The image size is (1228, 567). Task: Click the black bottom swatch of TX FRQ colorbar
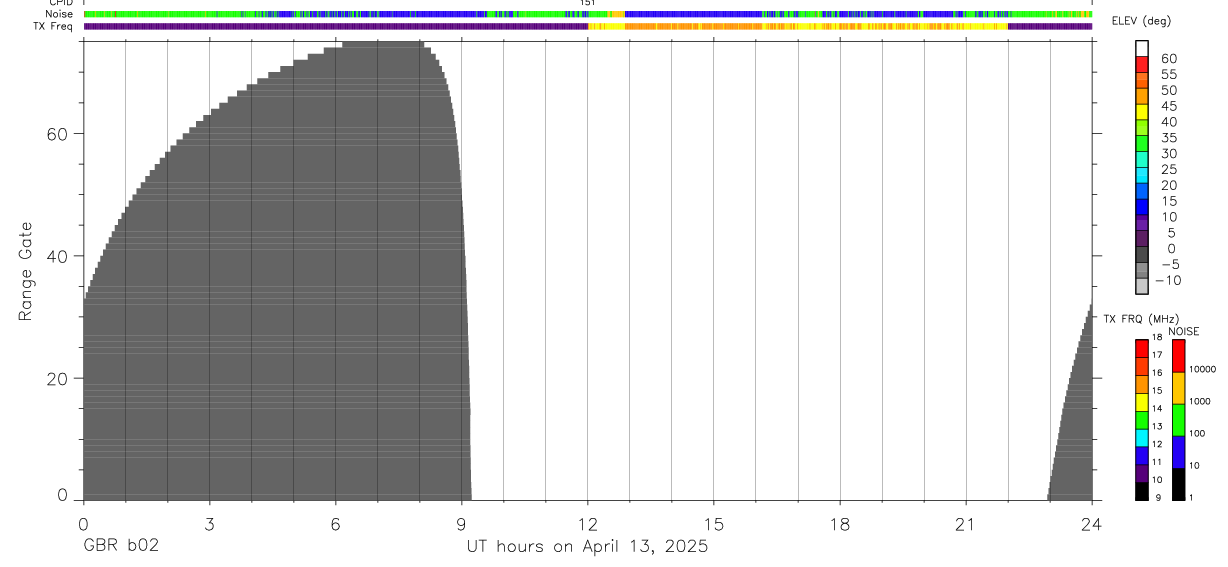click(1142, 491)
